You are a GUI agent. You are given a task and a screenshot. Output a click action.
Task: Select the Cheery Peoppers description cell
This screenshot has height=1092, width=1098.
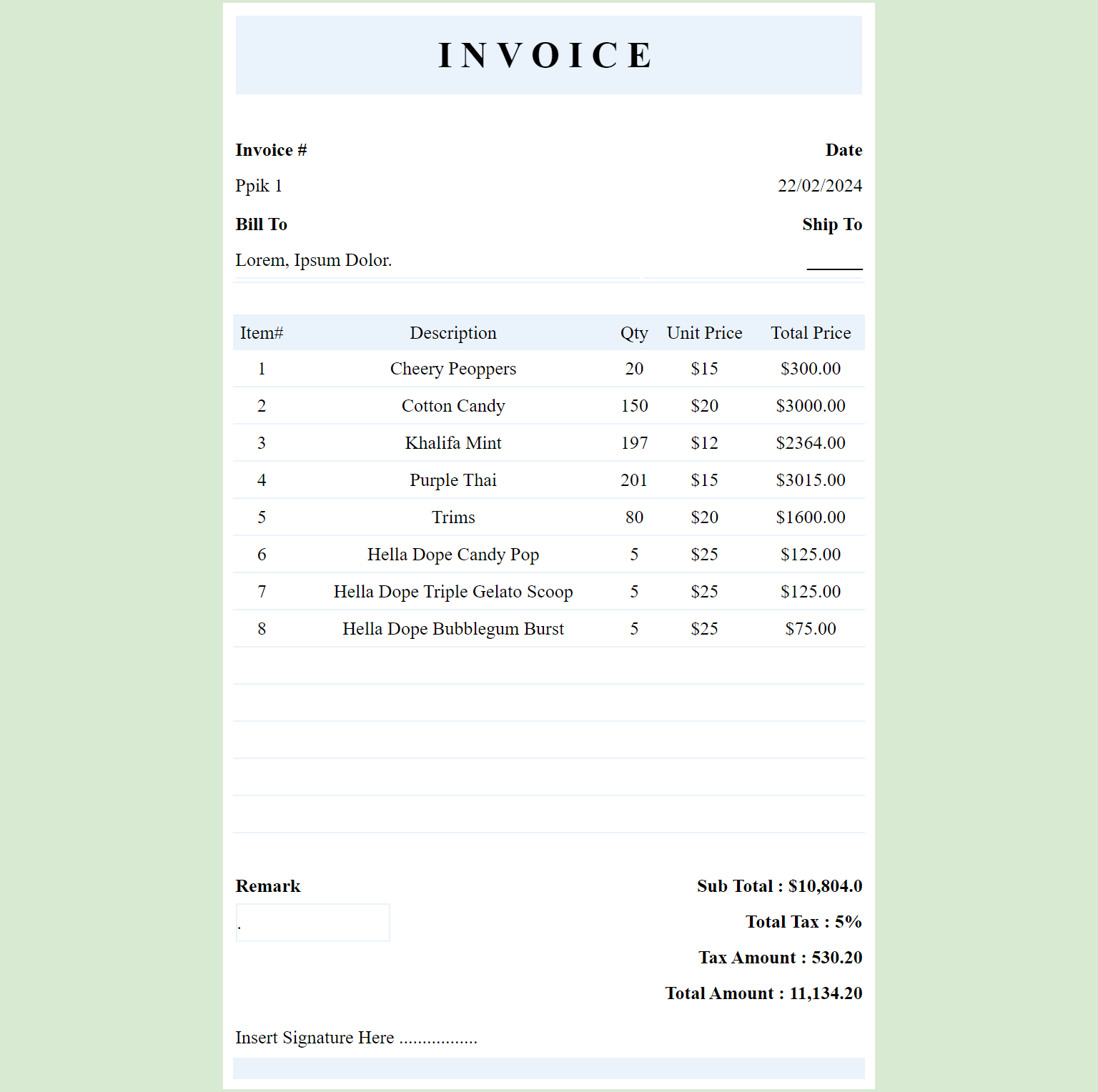click(x=452, y=369)
